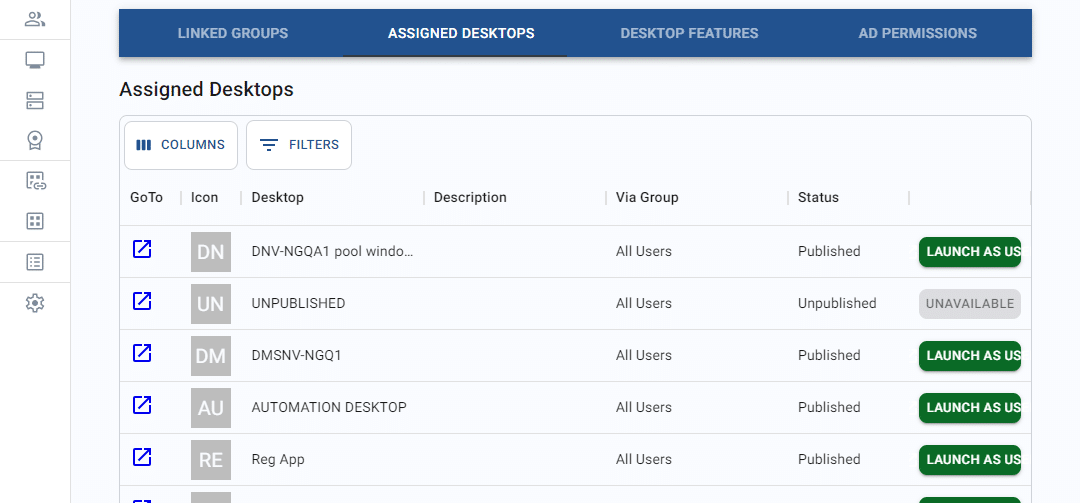Open the grid apps icon in sidebar
Screen dimensions: 1080x503
(34, 221)
